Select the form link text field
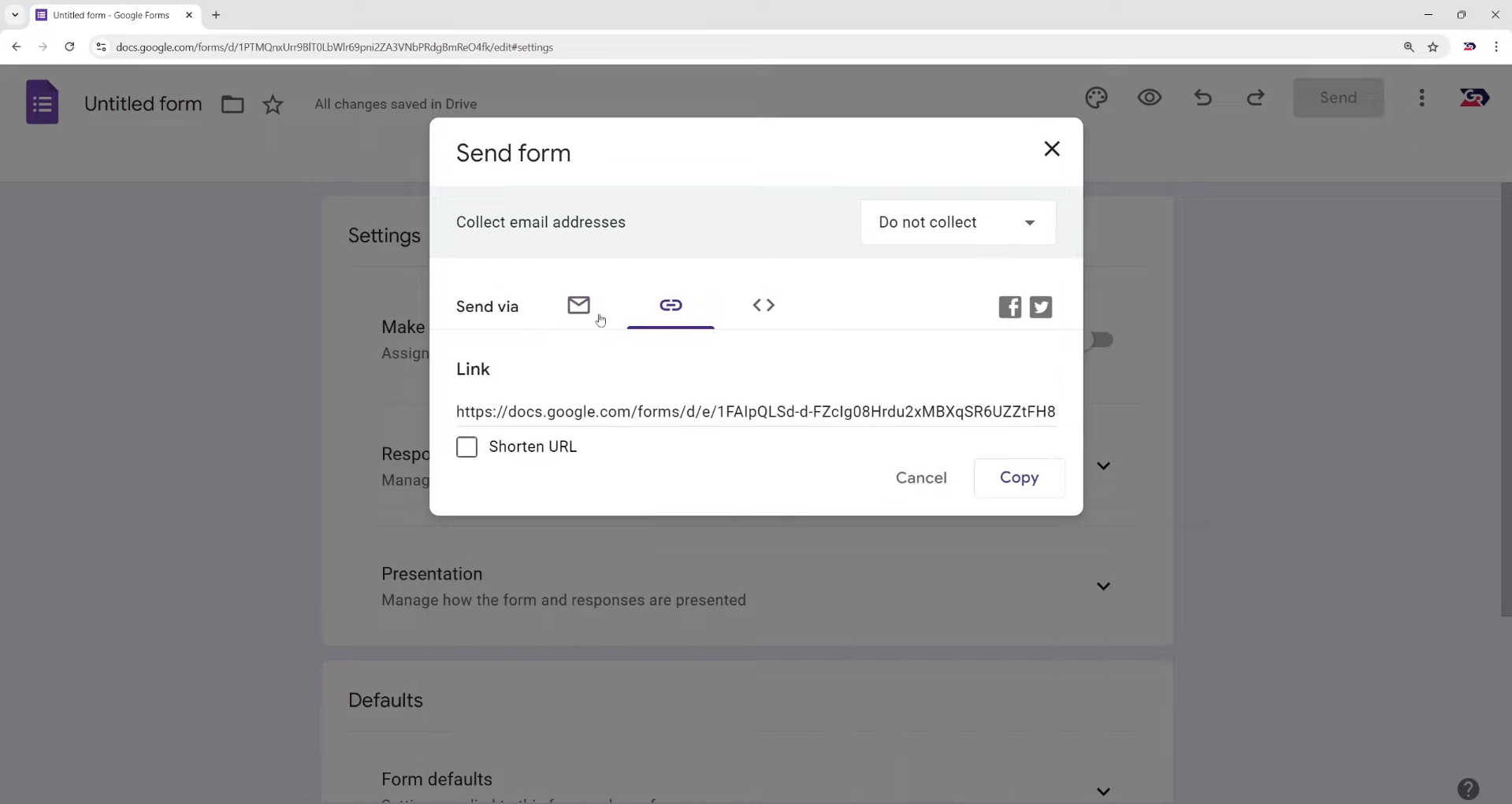The height and width of the screenshot is (804, 1512). tap(756, 412)
